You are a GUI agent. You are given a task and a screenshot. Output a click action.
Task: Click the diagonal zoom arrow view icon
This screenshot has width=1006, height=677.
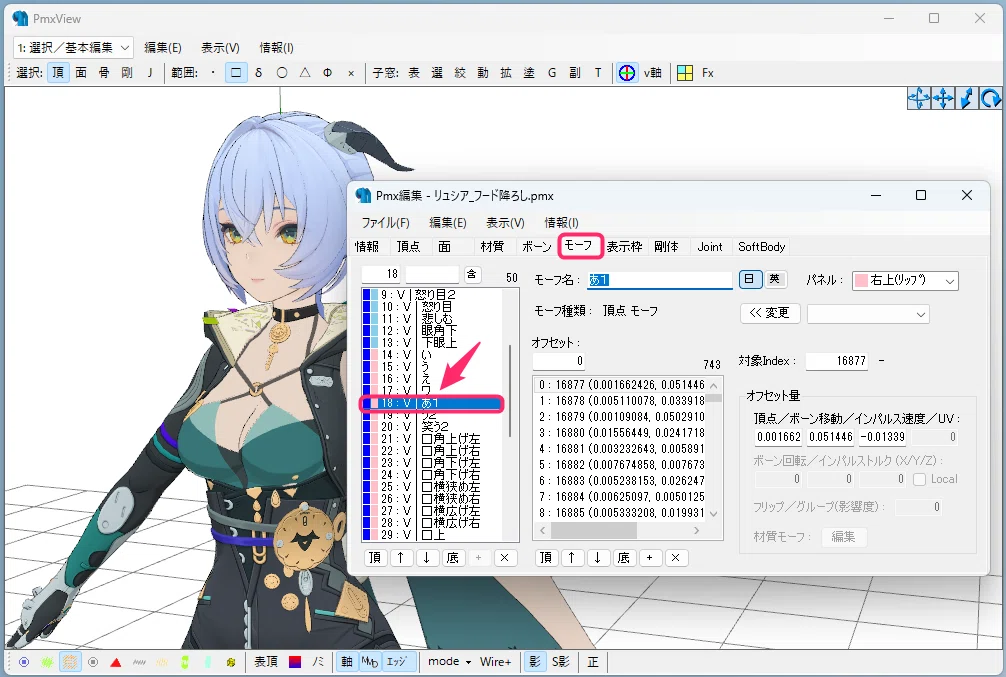967,98
